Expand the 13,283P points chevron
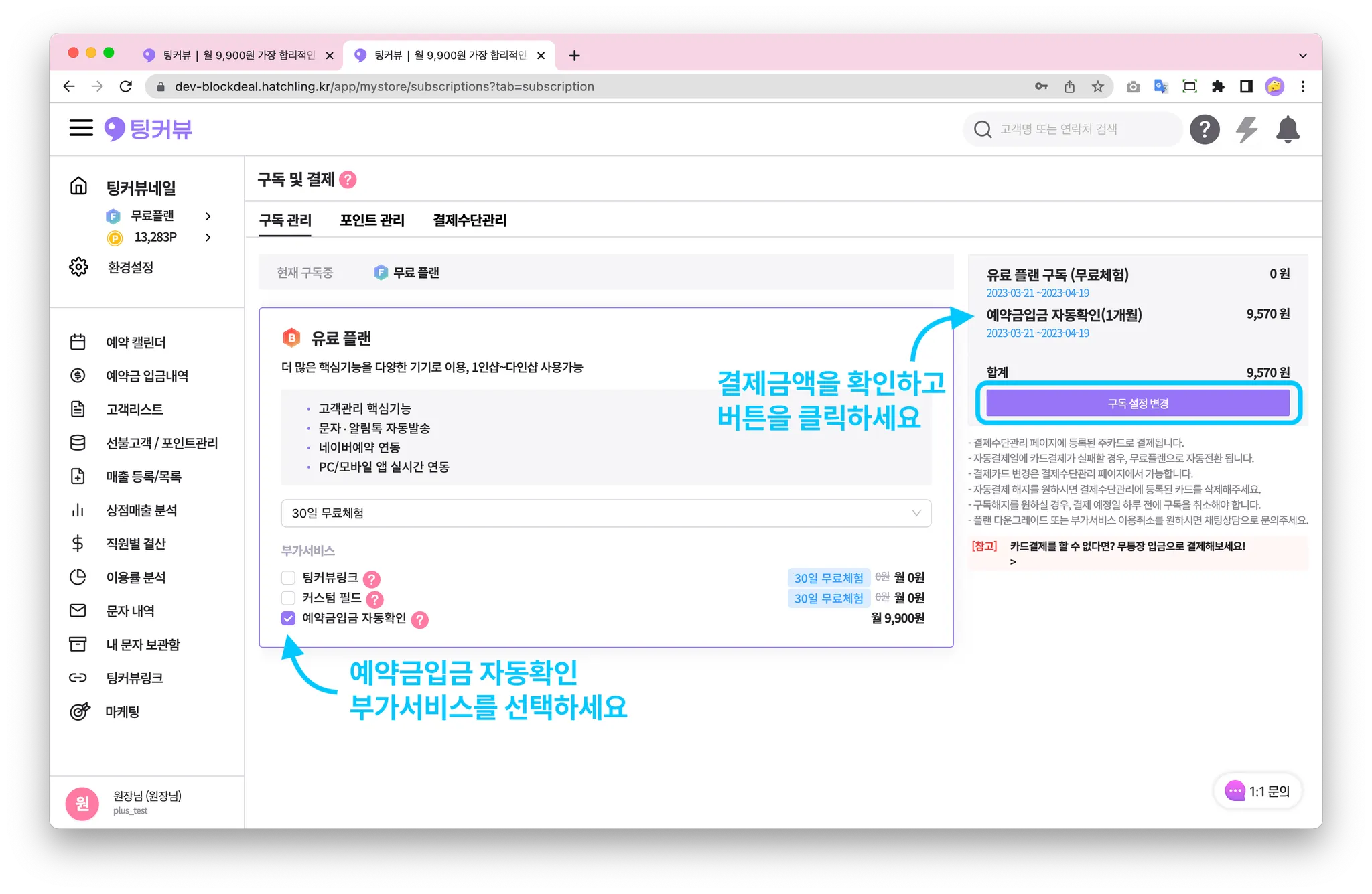1372x894 pixels. pos(208,237)
